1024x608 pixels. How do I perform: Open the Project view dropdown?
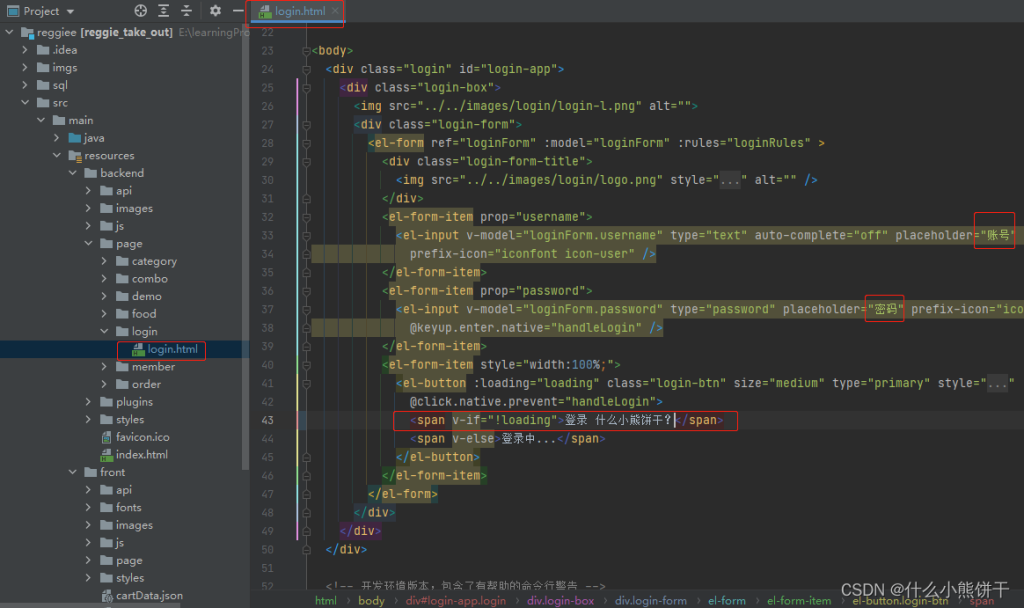(x=70, y=11)
